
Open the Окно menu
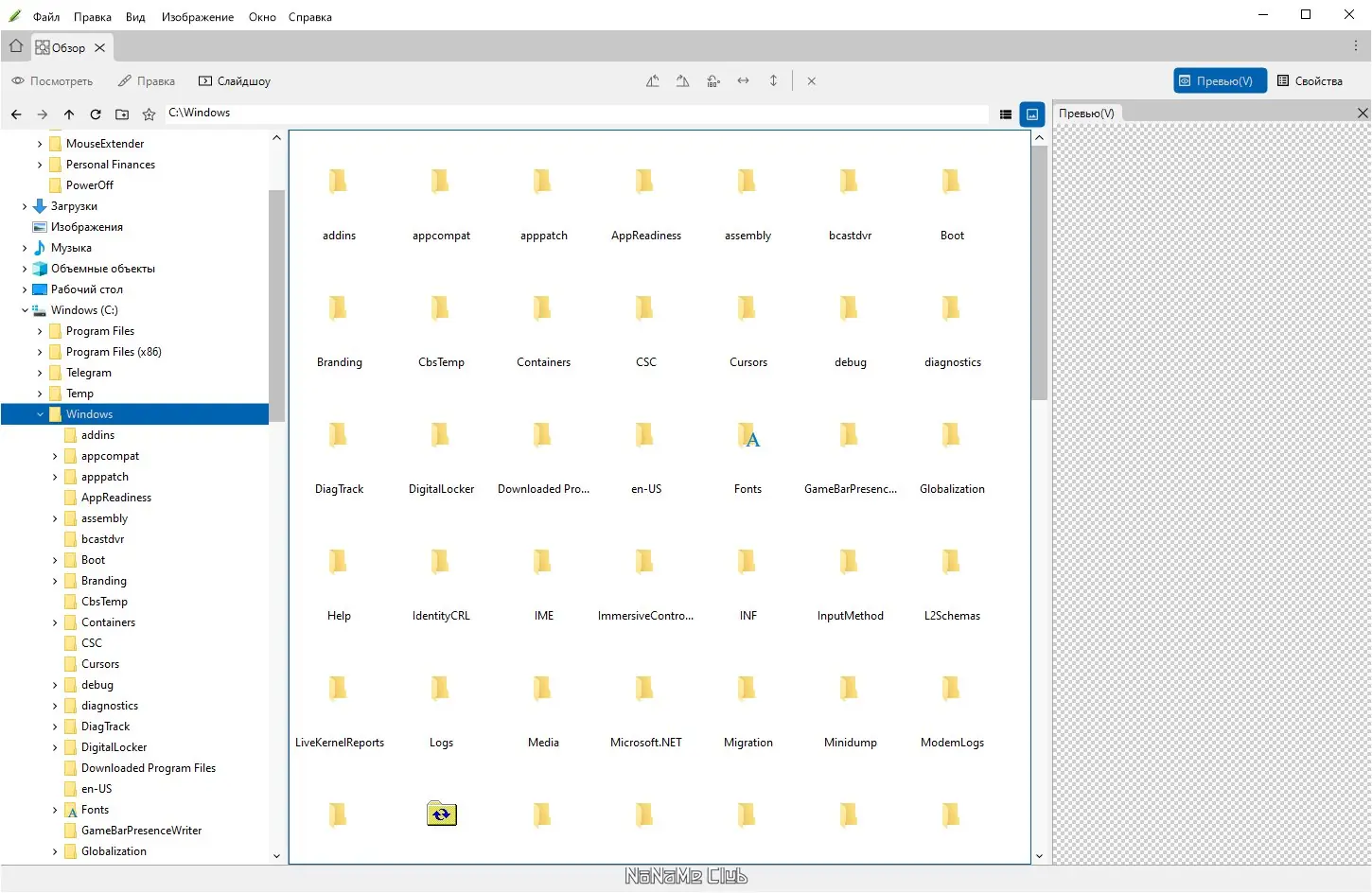(262, 17)
